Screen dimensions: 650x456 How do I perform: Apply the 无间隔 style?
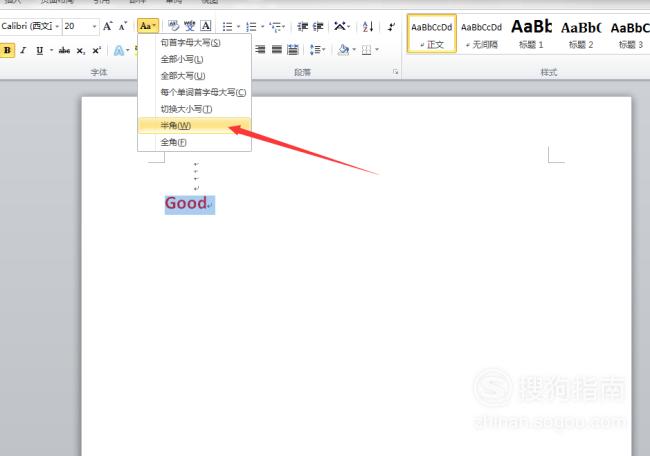(x=481, y=34)
